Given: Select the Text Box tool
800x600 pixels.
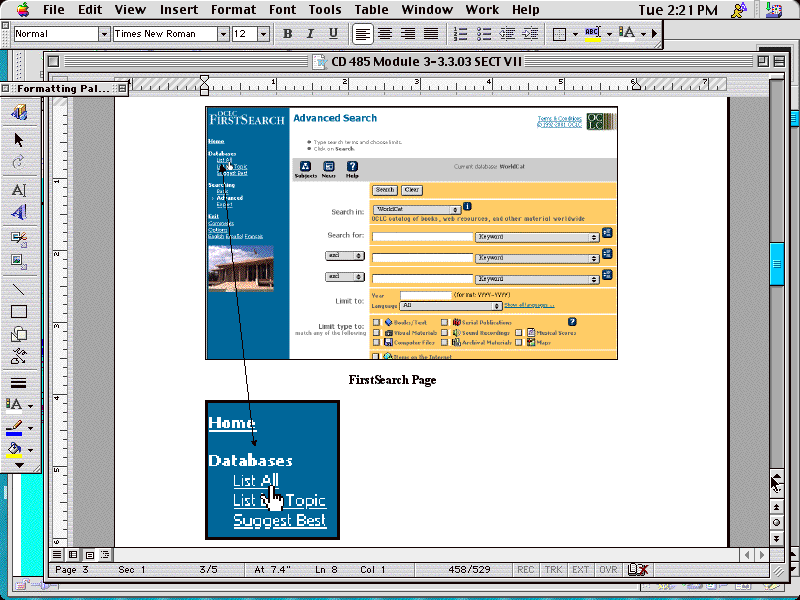Looking at the screenshot, I should coord(19,190).
